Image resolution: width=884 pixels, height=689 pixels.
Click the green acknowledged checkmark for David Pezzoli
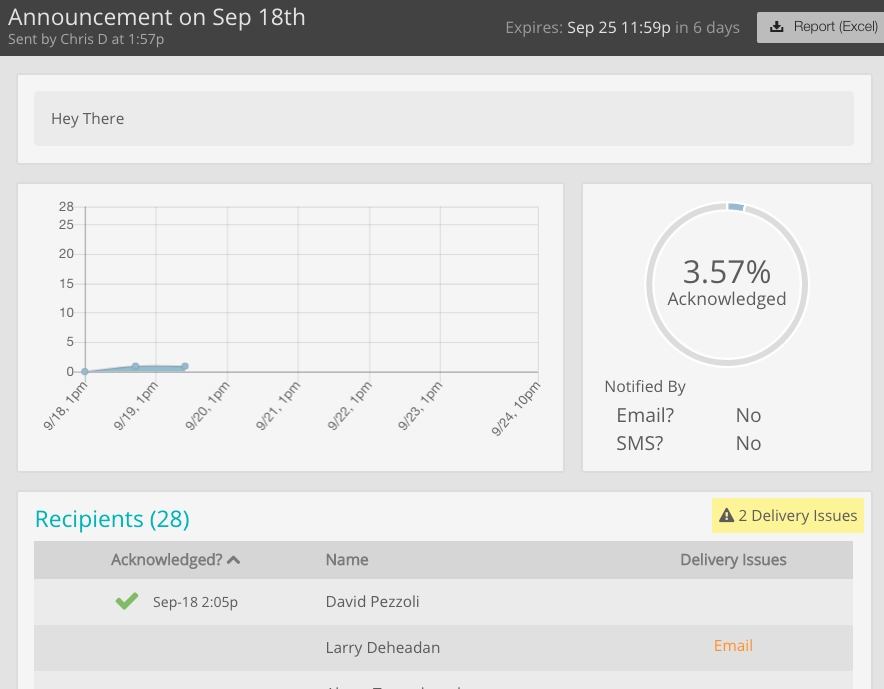tap(127, 601)
